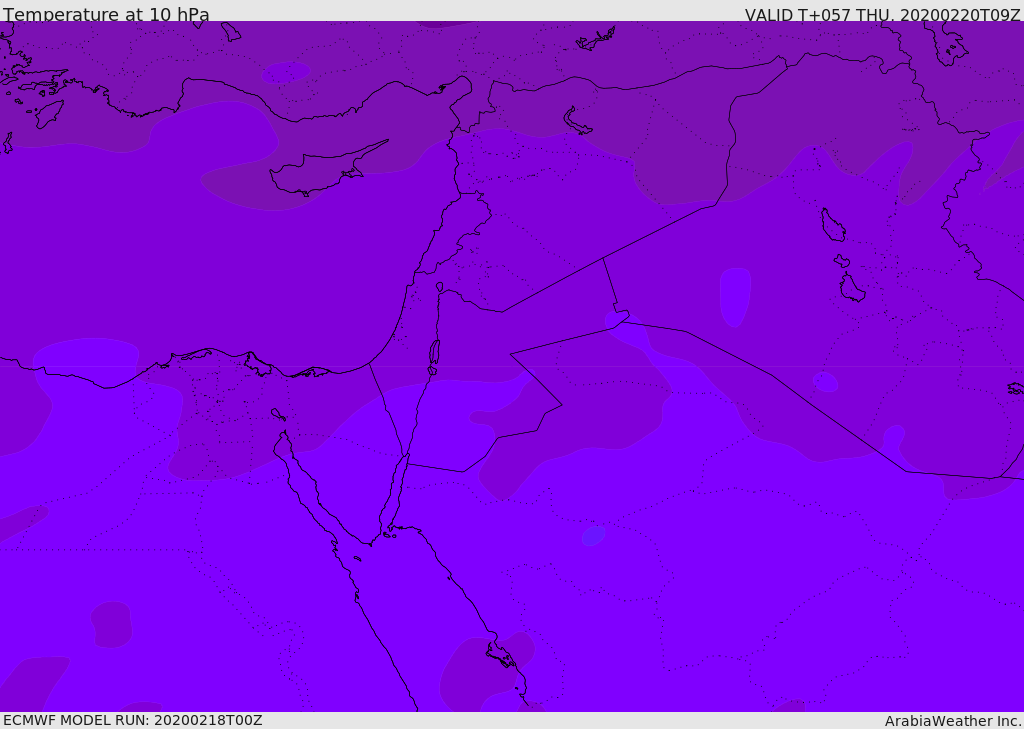The image size is (1024, 729).
Task: Click the Dead Sea outline
Action: tap(434, 352)
